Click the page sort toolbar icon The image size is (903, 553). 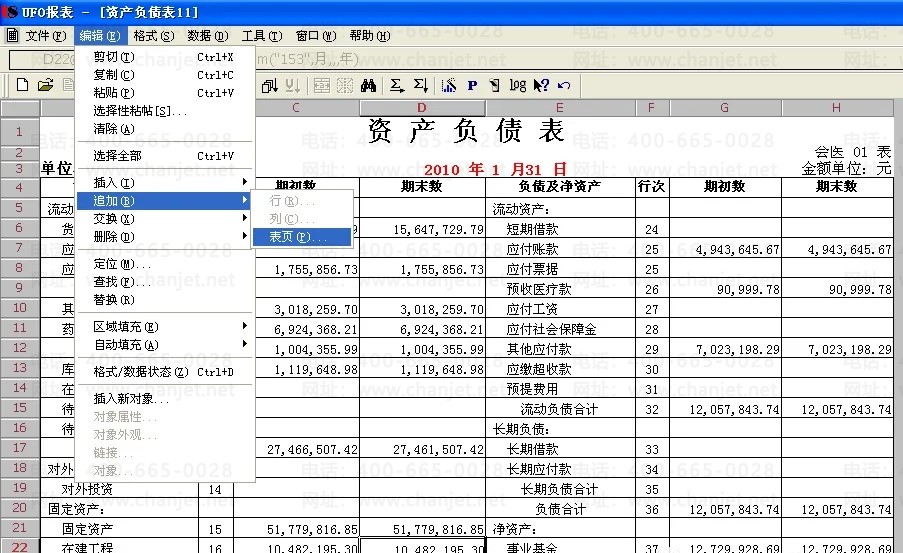[x=269, y=85]
